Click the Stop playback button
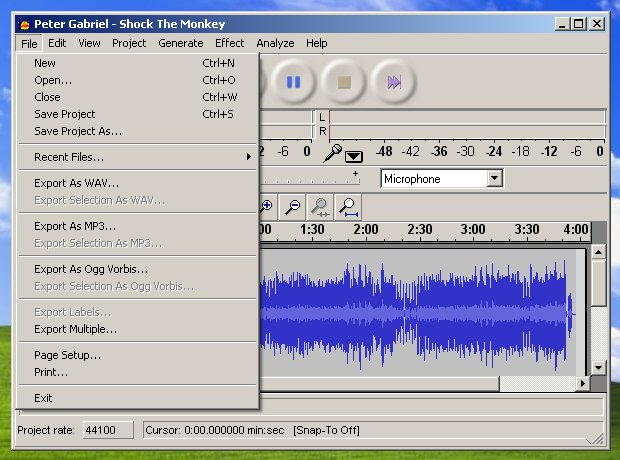 tap(344, 82)
